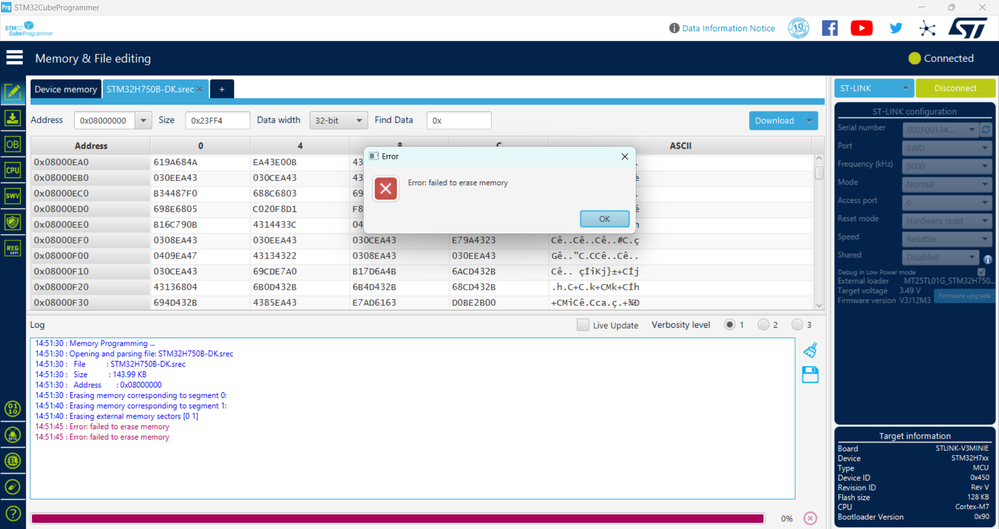This screenshot has height=529, width=999.
Task: Open the Shared Disabled dropdown
Action: 940,257
